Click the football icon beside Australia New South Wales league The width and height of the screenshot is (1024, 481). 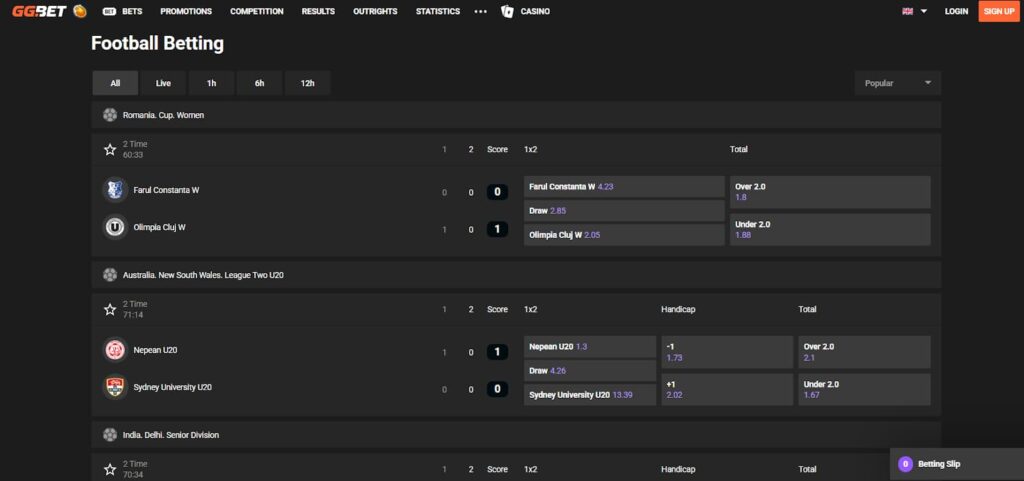(x=110, y=275)
